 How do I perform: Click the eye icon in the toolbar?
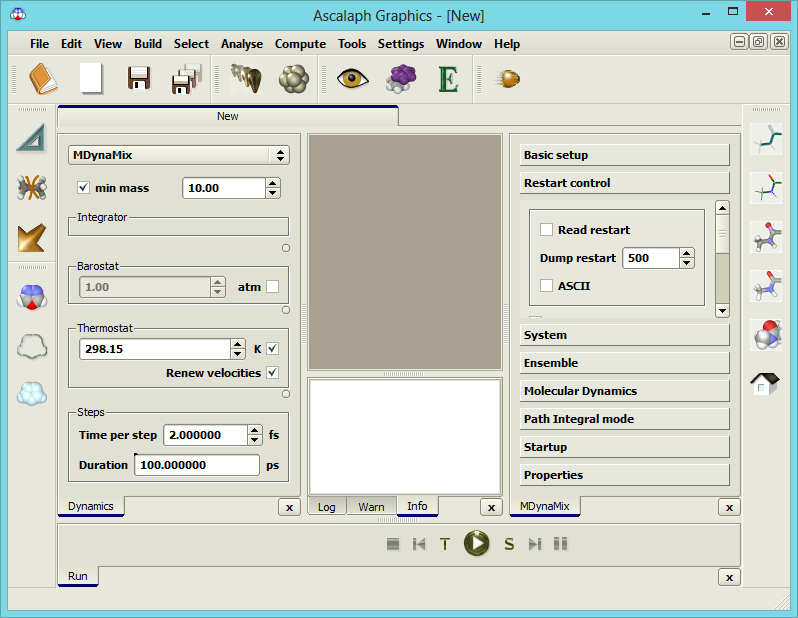click(x=352, y=78)
